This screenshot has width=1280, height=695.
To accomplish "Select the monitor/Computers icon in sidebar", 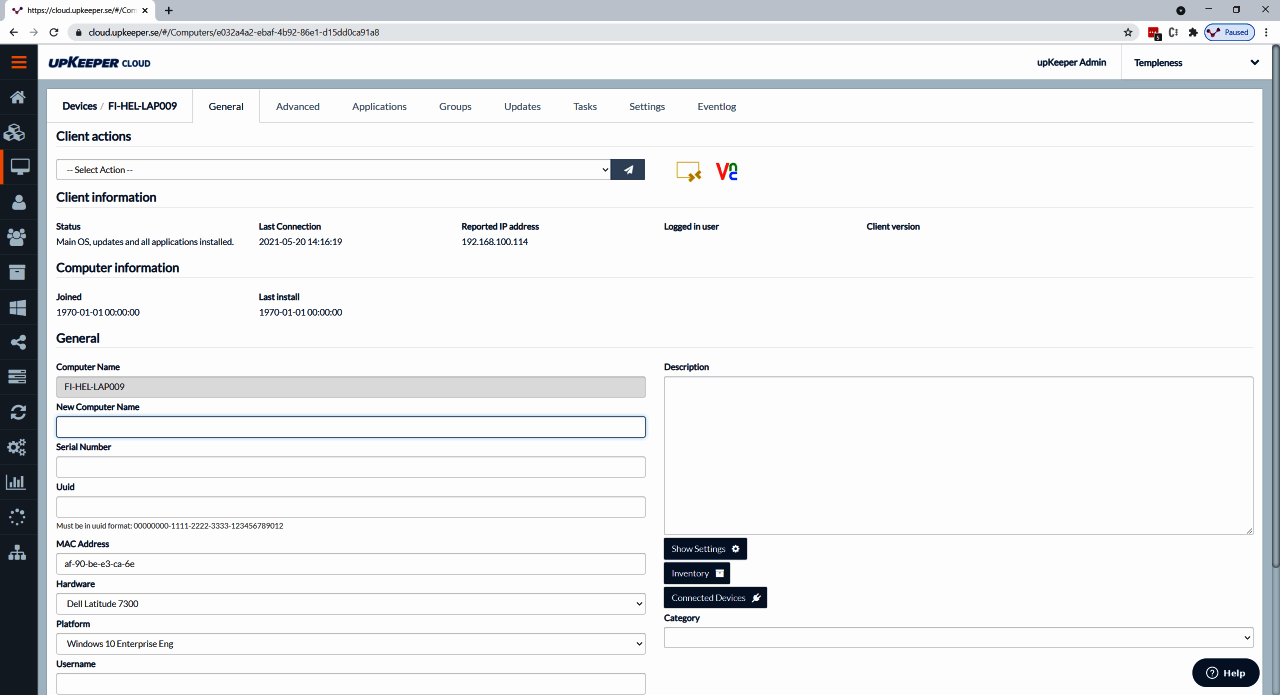I will tap(20, 167).
